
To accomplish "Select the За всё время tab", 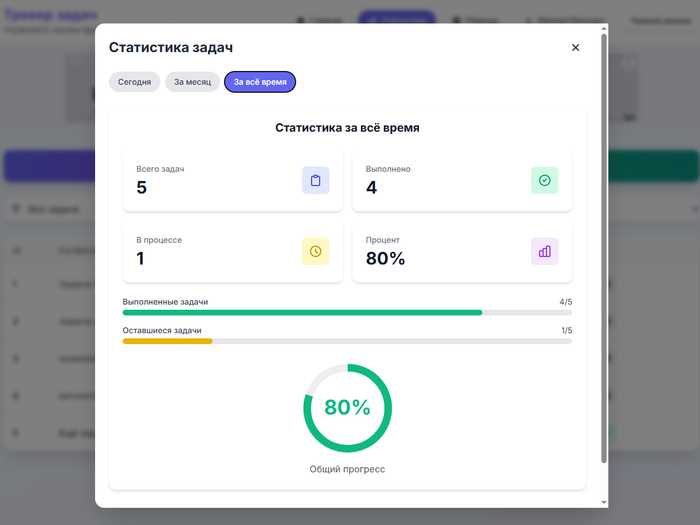I will (260, 82).
